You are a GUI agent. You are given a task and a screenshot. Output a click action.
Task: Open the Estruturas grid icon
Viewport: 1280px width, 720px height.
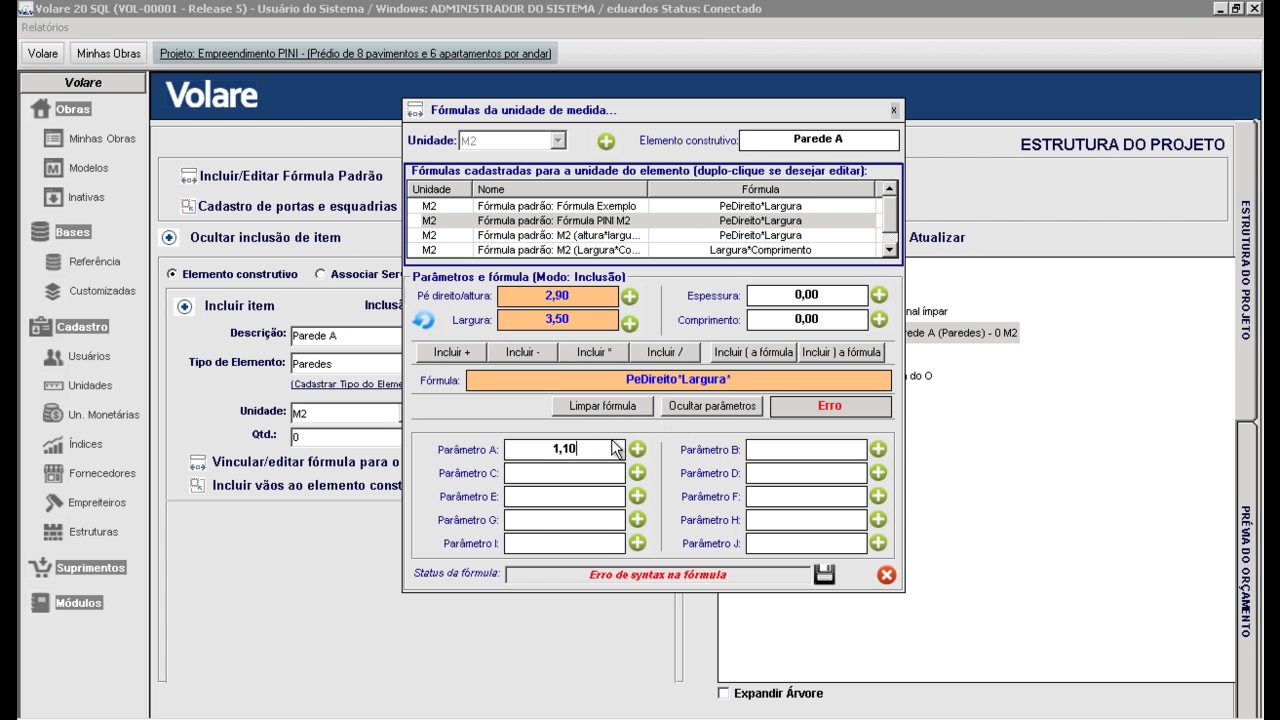[x=53, y=532]
